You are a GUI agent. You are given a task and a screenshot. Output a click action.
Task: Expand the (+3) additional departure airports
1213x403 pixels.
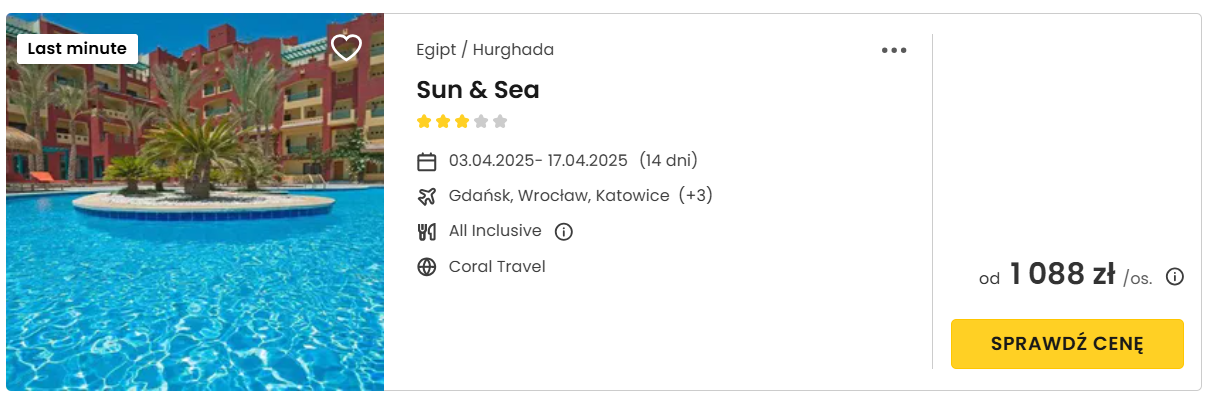696,196
